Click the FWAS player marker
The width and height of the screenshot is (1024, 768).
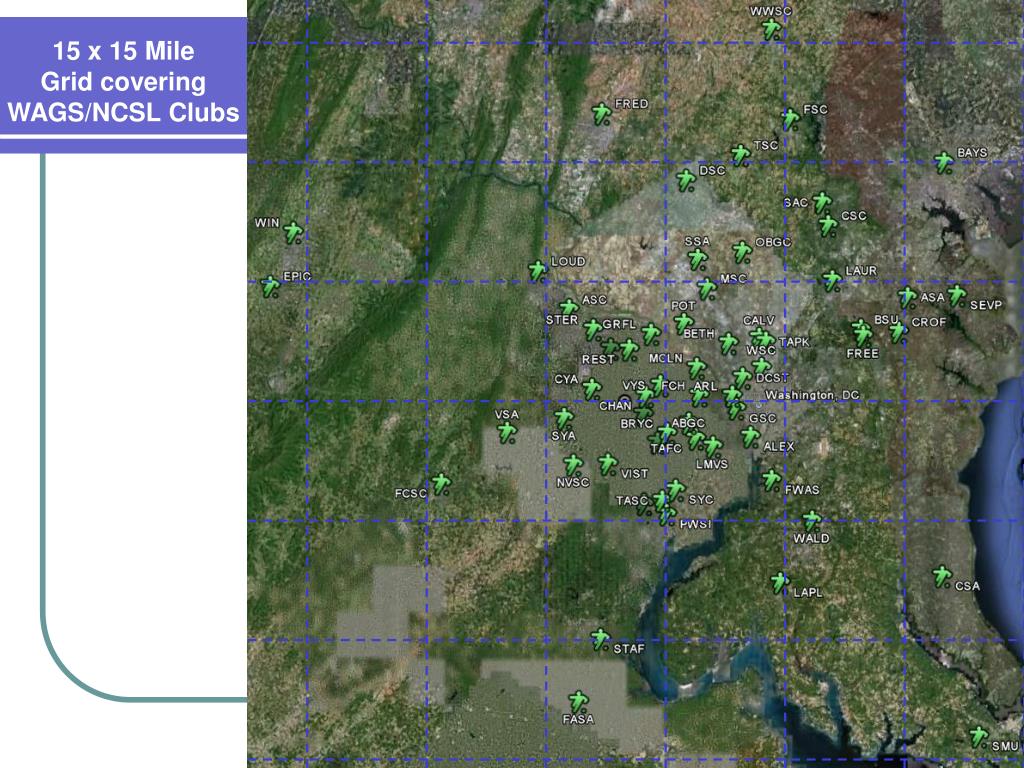(x=772, y=480)
